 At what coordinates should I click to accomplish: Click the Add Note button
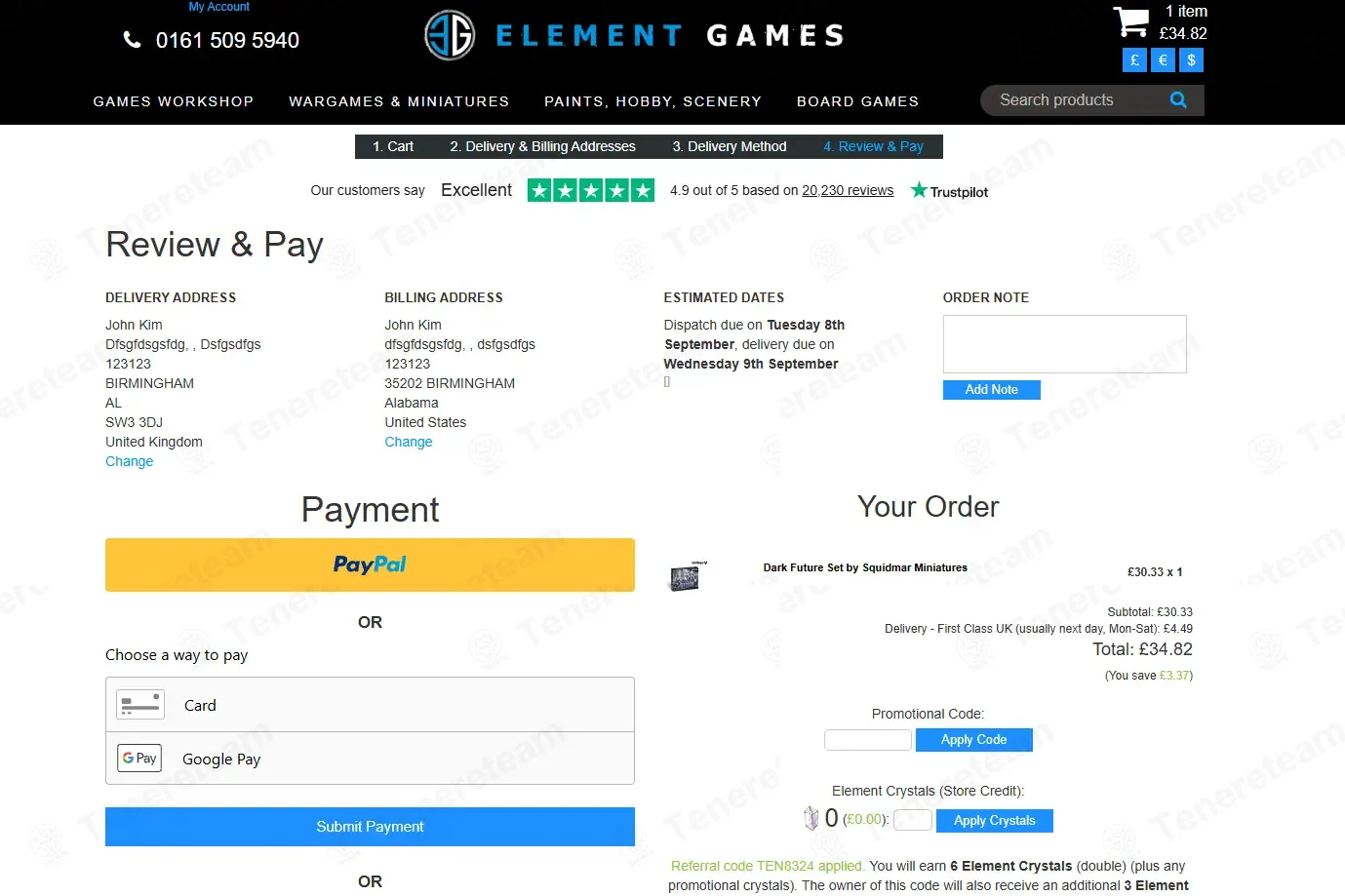[x=992, y=390]
